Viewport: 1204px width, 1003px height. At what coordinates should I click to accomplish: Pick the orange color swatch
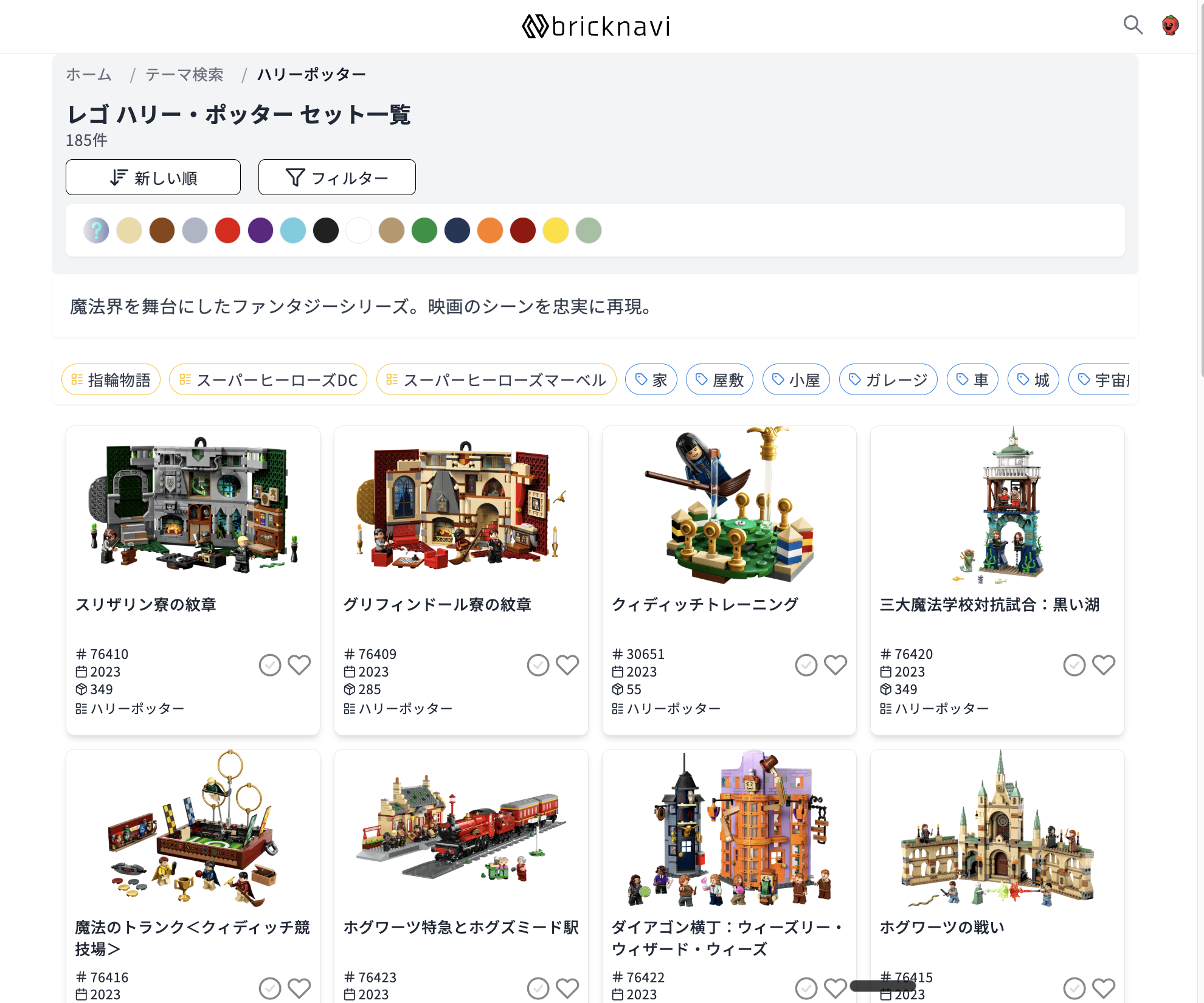tap(490, 230)
